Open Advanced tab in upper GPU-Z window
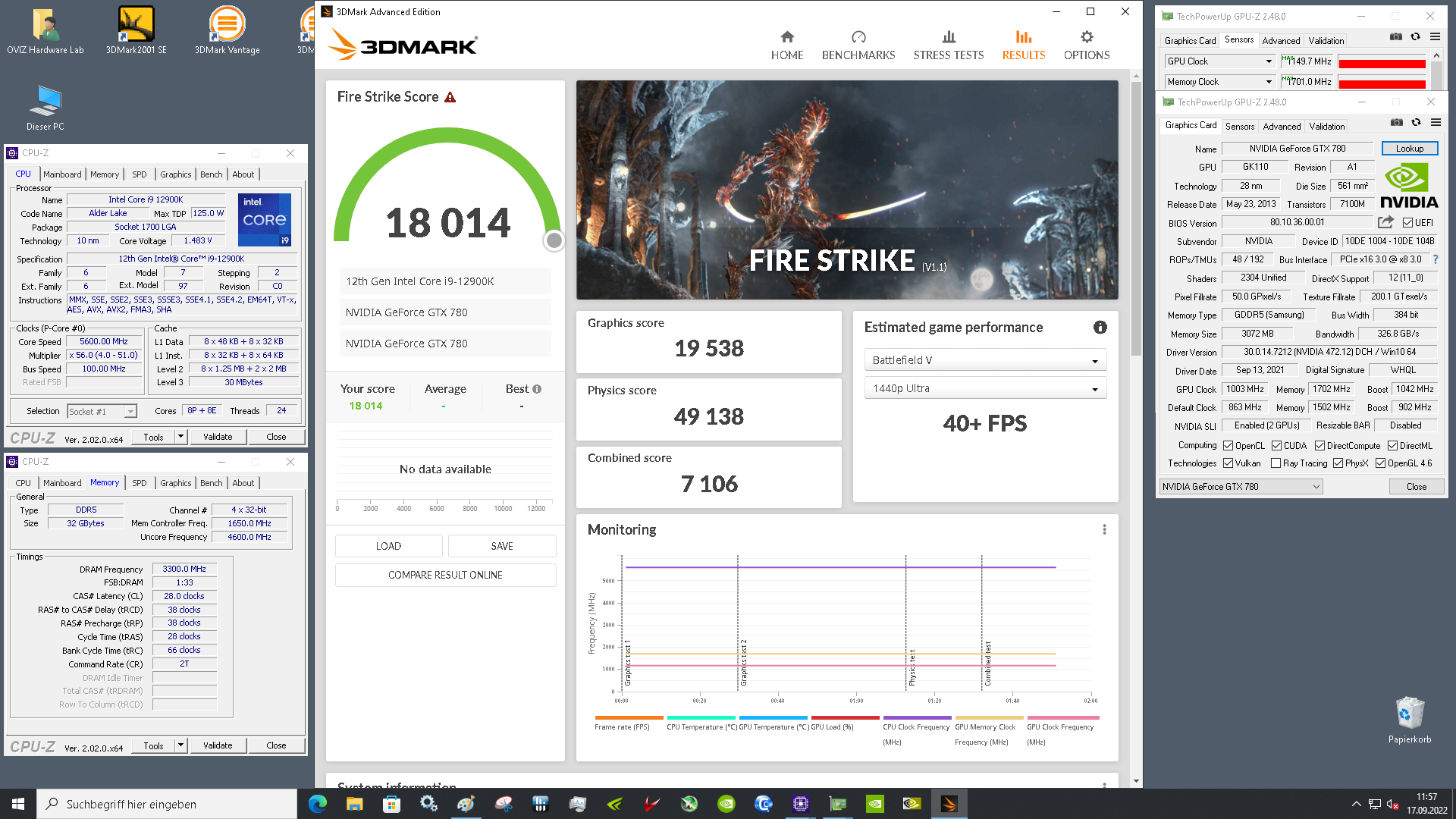 pos(1281,41)
